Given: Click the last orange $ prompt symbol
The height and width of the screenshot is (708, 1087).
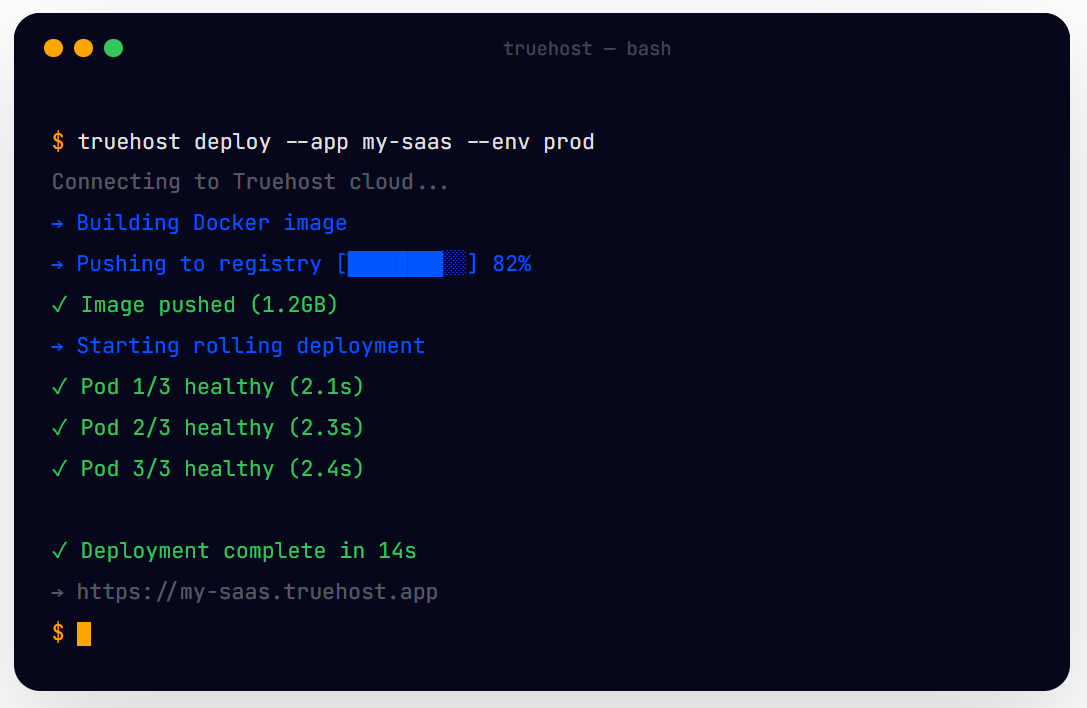Looking at the screenshot, I should pos(58,632).
